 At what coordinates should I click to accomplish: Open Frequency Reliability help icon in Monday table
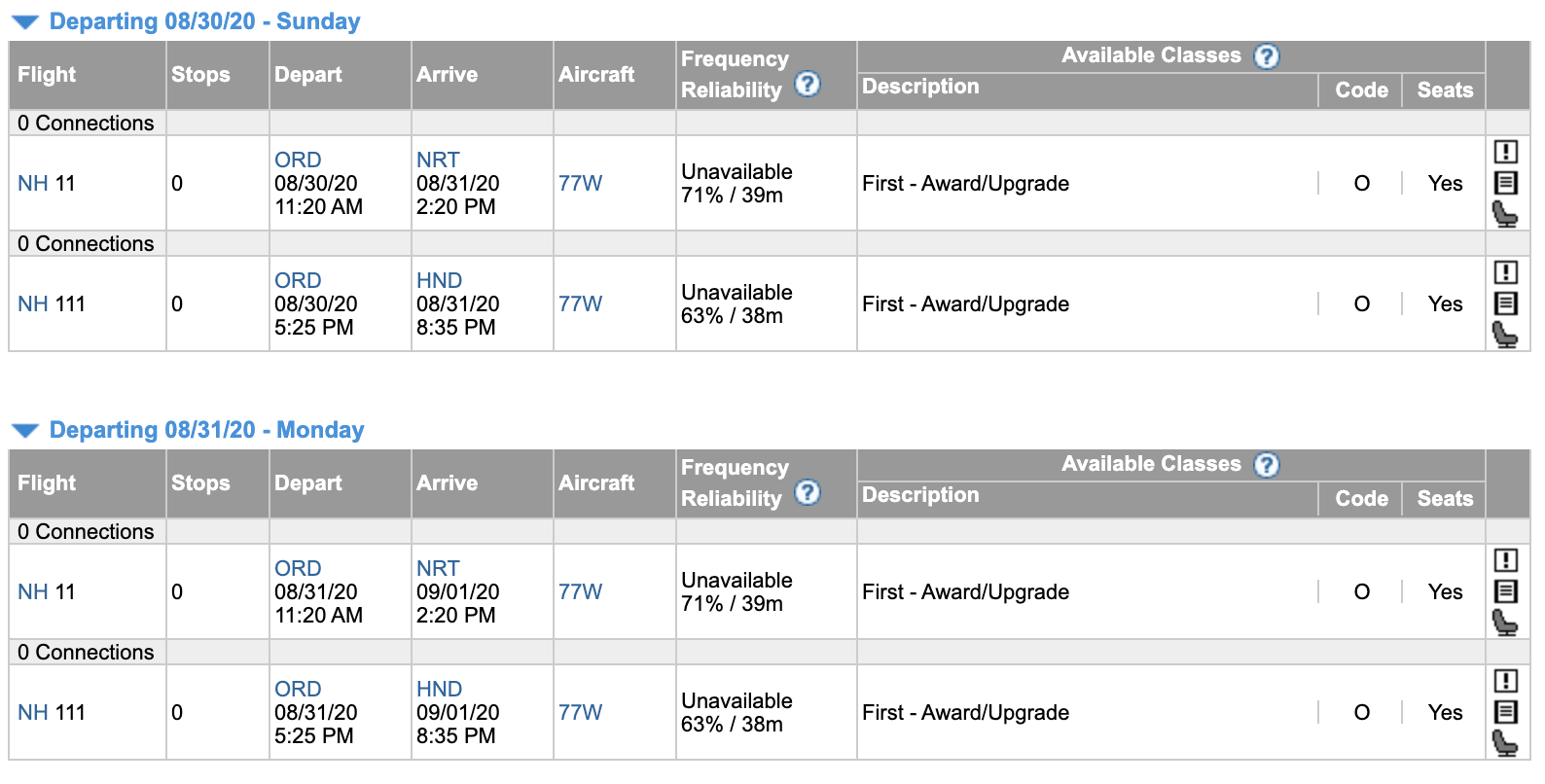[807, 493]
